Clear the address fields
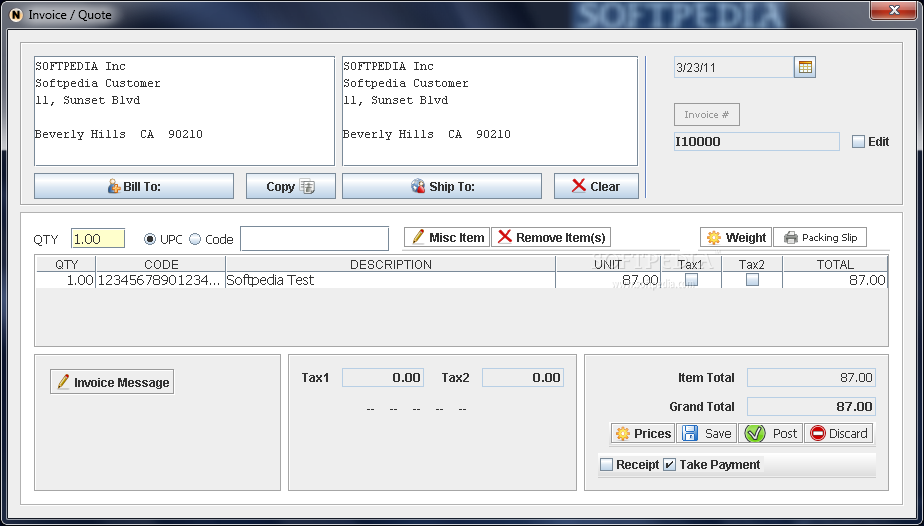Viewport: 924px width, 526px height. (596, 186)
